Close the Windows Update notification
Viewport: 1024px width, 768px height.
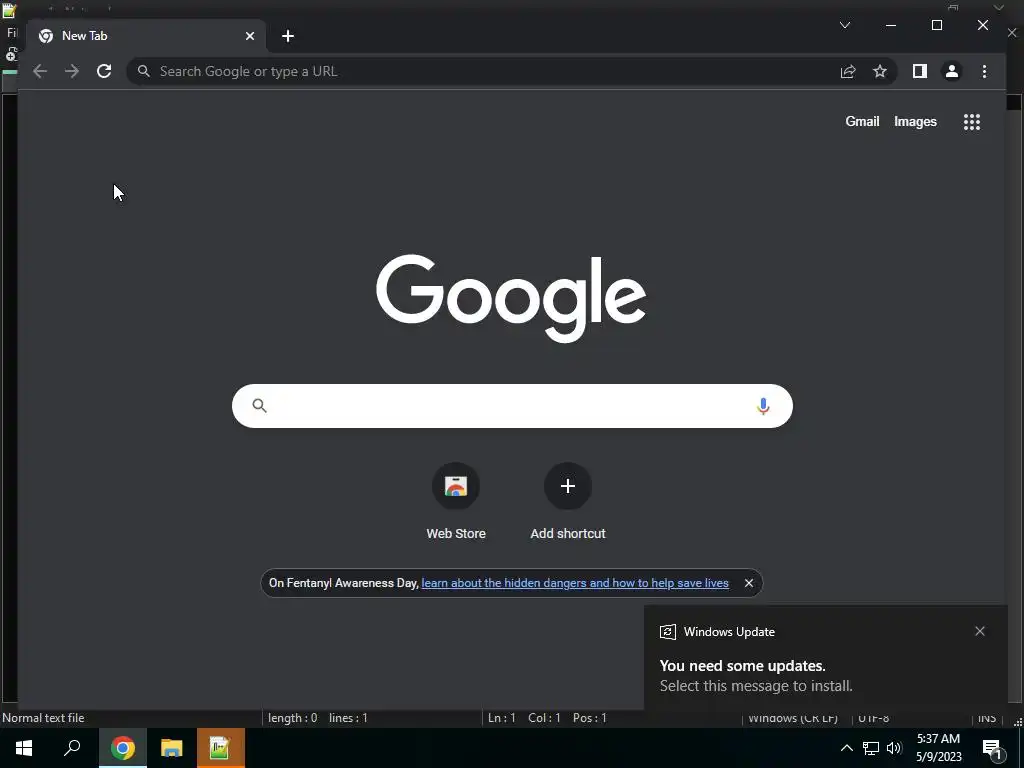coord(980,631)
